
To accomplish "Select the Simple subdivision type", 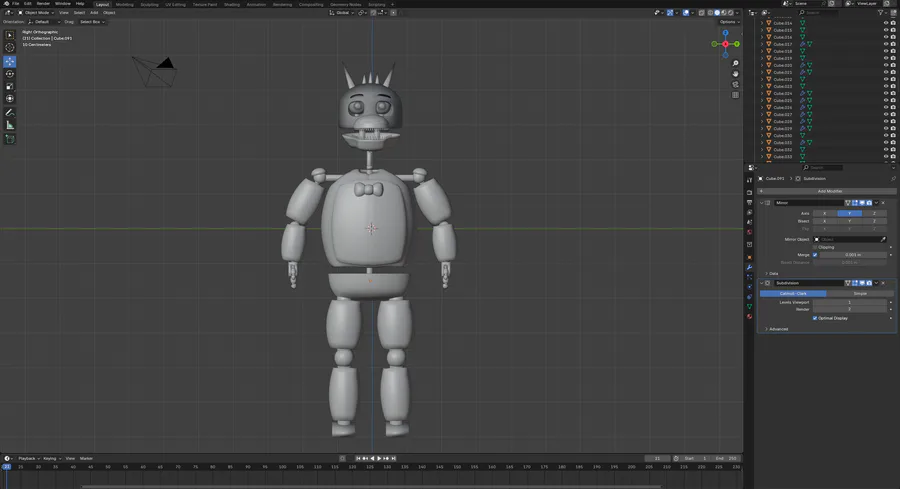I will pos(860,294).
